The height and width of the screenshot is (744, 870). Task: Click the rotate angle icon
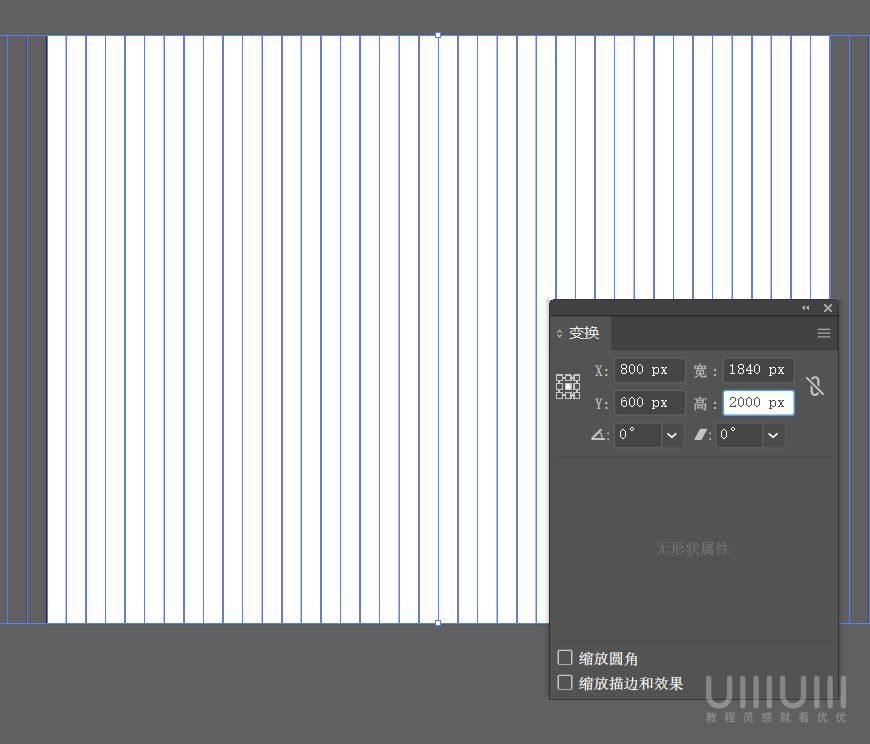[x=599, y=435]
